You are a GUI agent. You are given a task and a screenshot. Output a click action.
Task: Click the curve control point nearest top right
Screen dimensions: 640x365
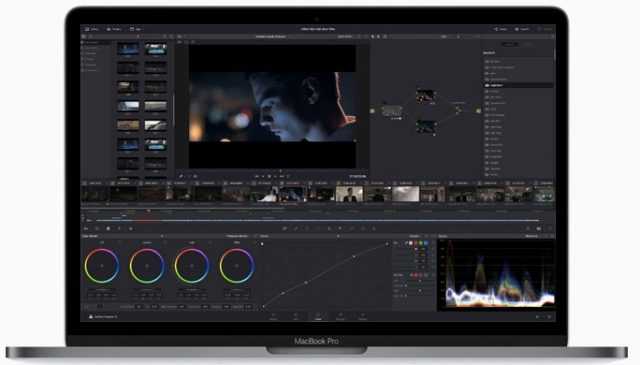pyautogui.click(x=387, y=244)
